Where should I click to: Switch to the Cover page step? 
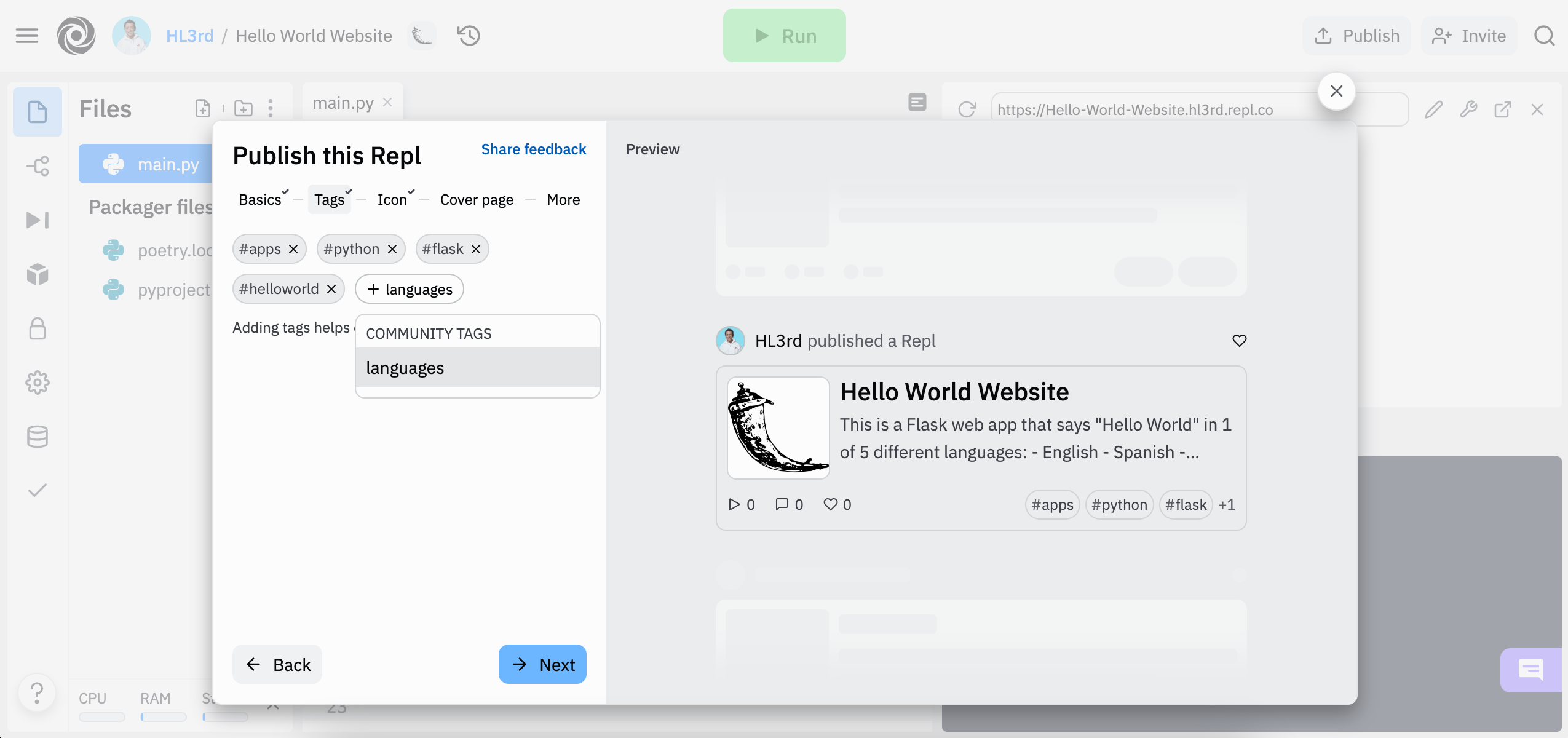(x=477, y=200)
